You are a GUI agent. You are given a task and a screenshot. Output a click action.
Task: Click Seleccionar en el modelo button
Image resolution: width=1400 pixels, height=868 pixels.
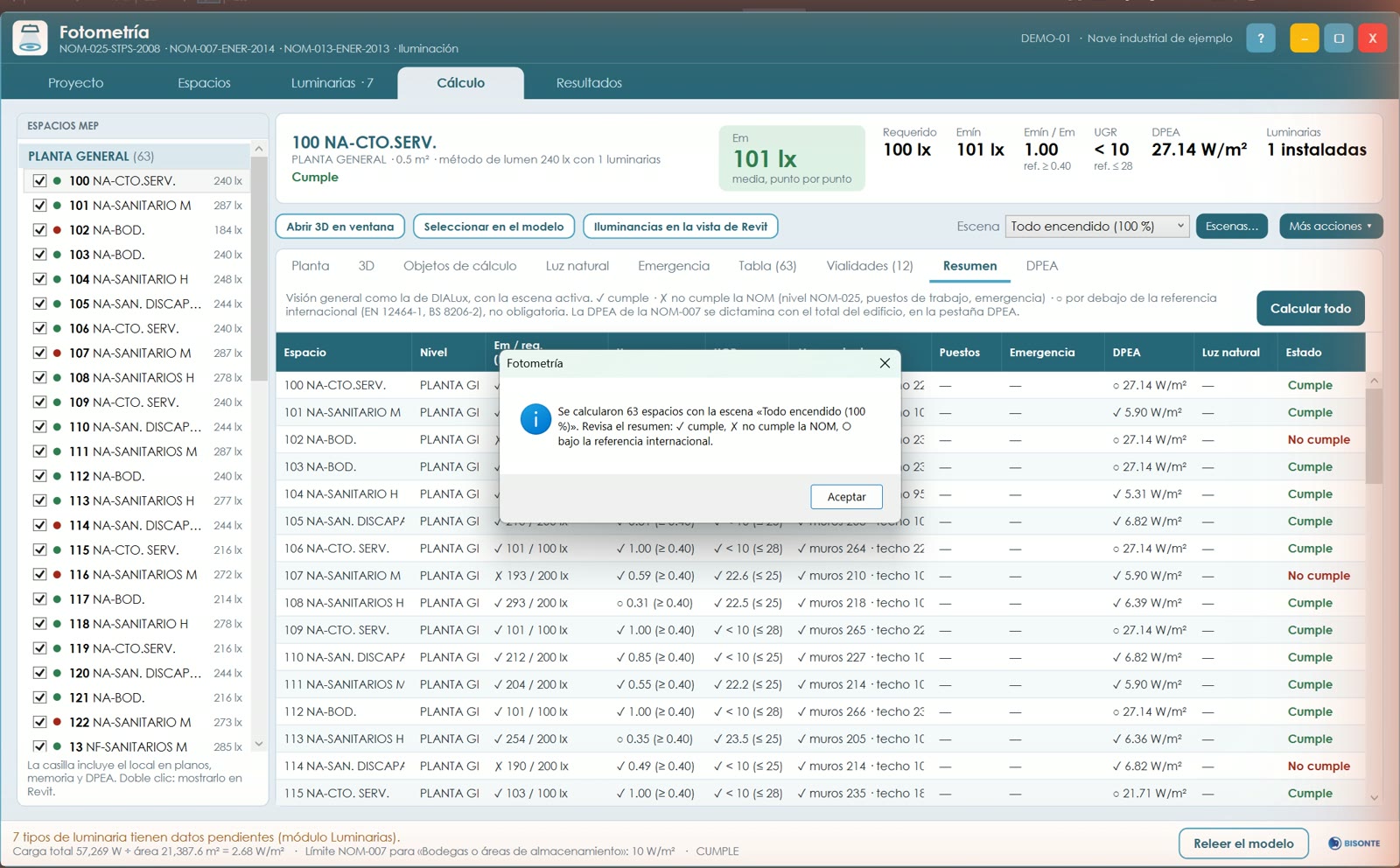tap(493, 227)
